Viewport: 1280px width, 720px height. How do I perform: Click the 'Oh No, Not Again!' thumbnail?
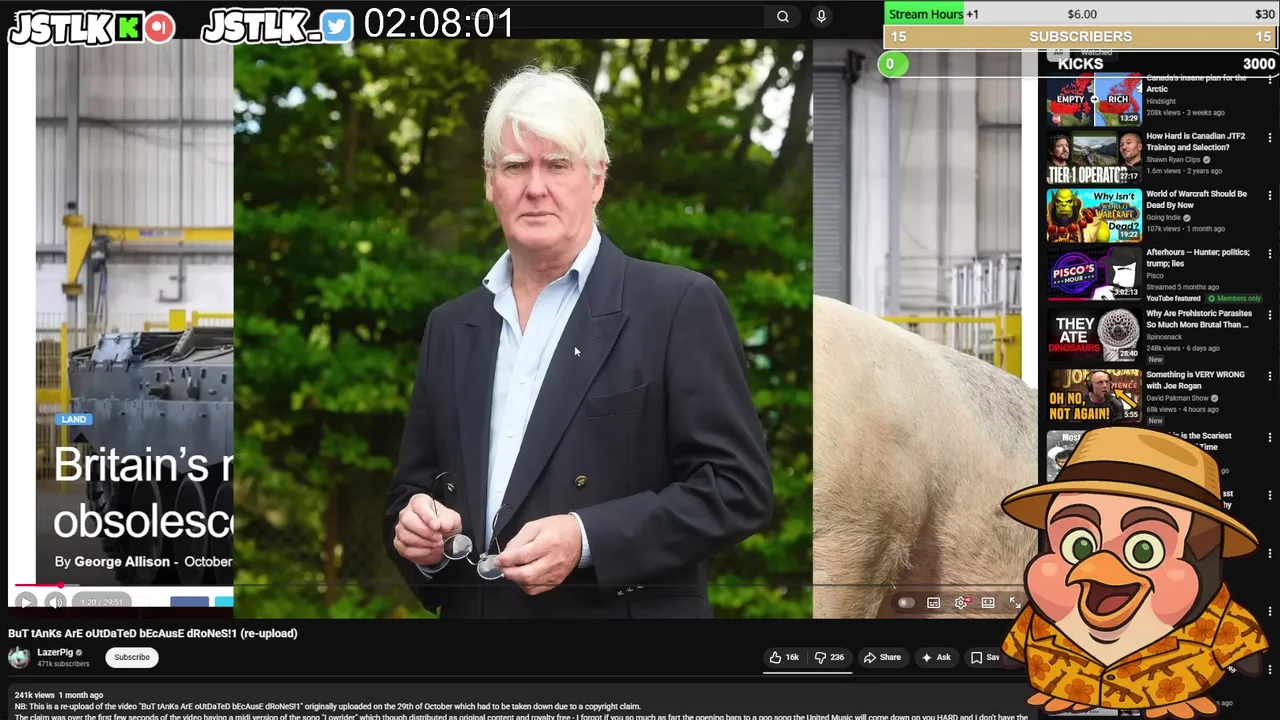(1094, 396)
